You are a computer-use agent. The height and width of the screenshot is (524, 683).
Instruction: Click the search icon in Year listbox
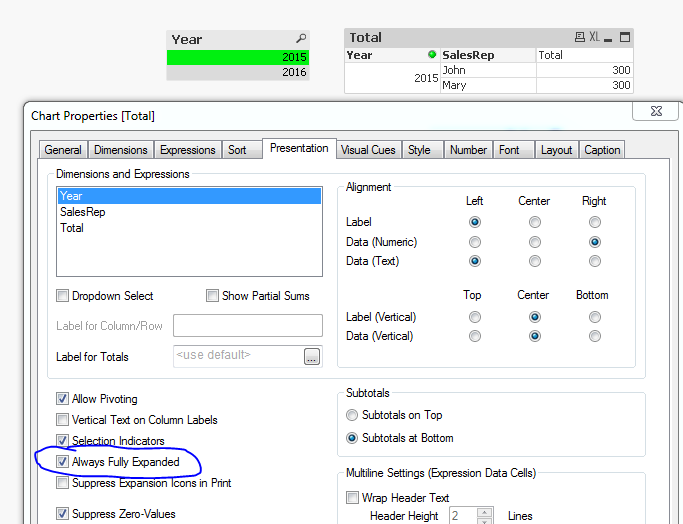tap(301, 39)
